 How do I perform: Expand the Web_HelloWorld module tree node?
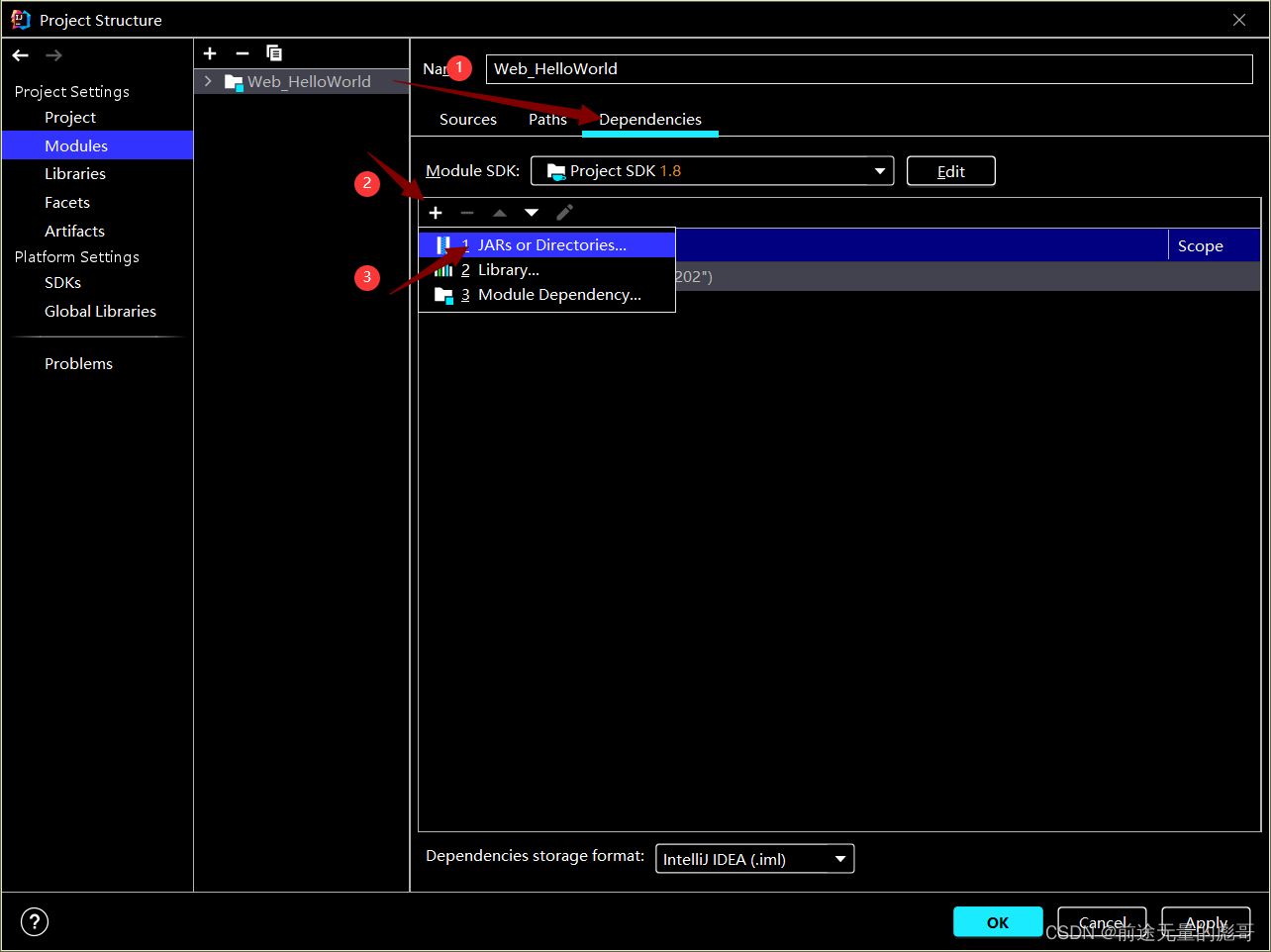[x=208, y=81]
